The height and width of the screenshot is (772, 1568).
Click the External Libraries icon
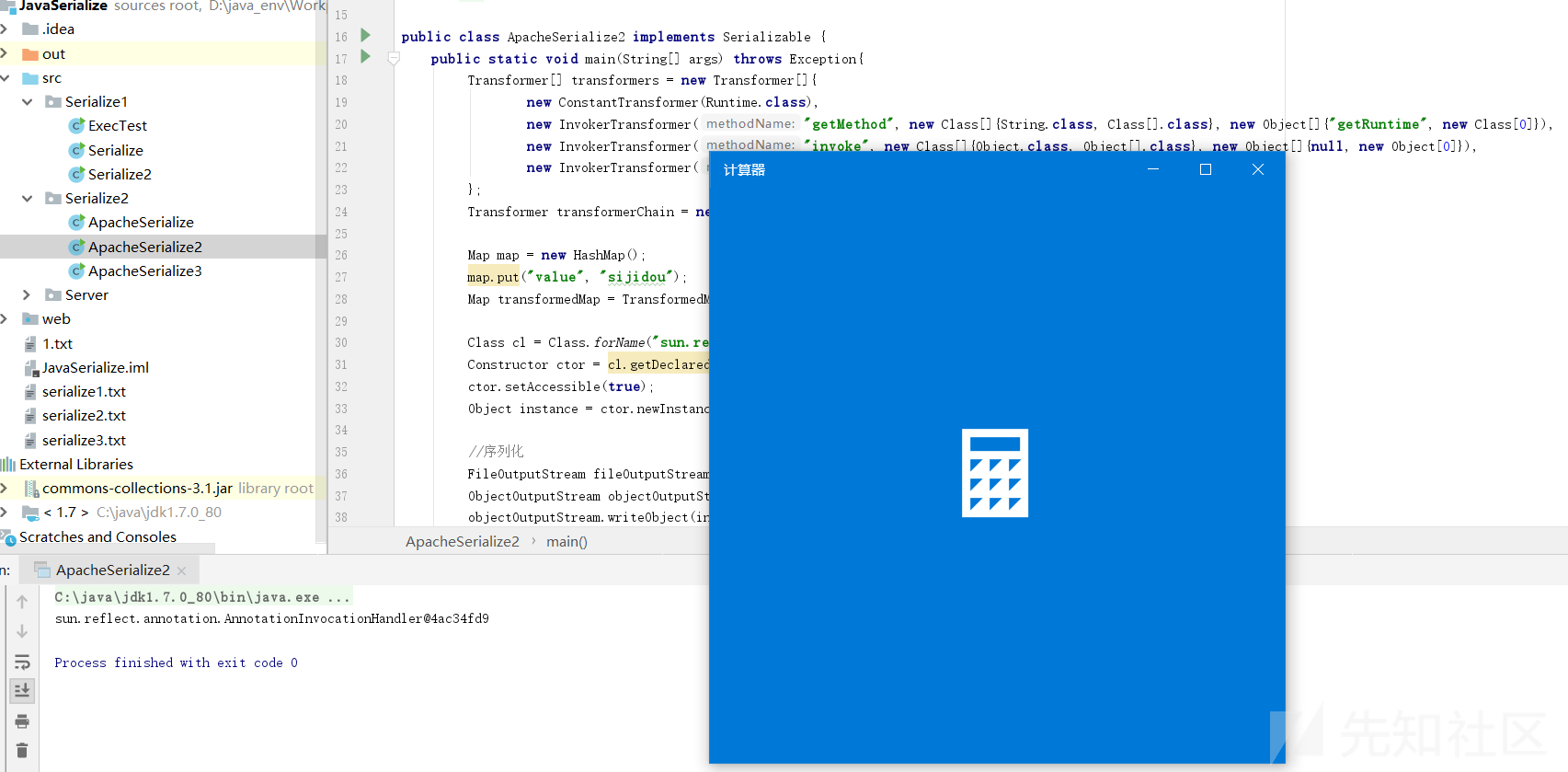(x=8, y=465)
